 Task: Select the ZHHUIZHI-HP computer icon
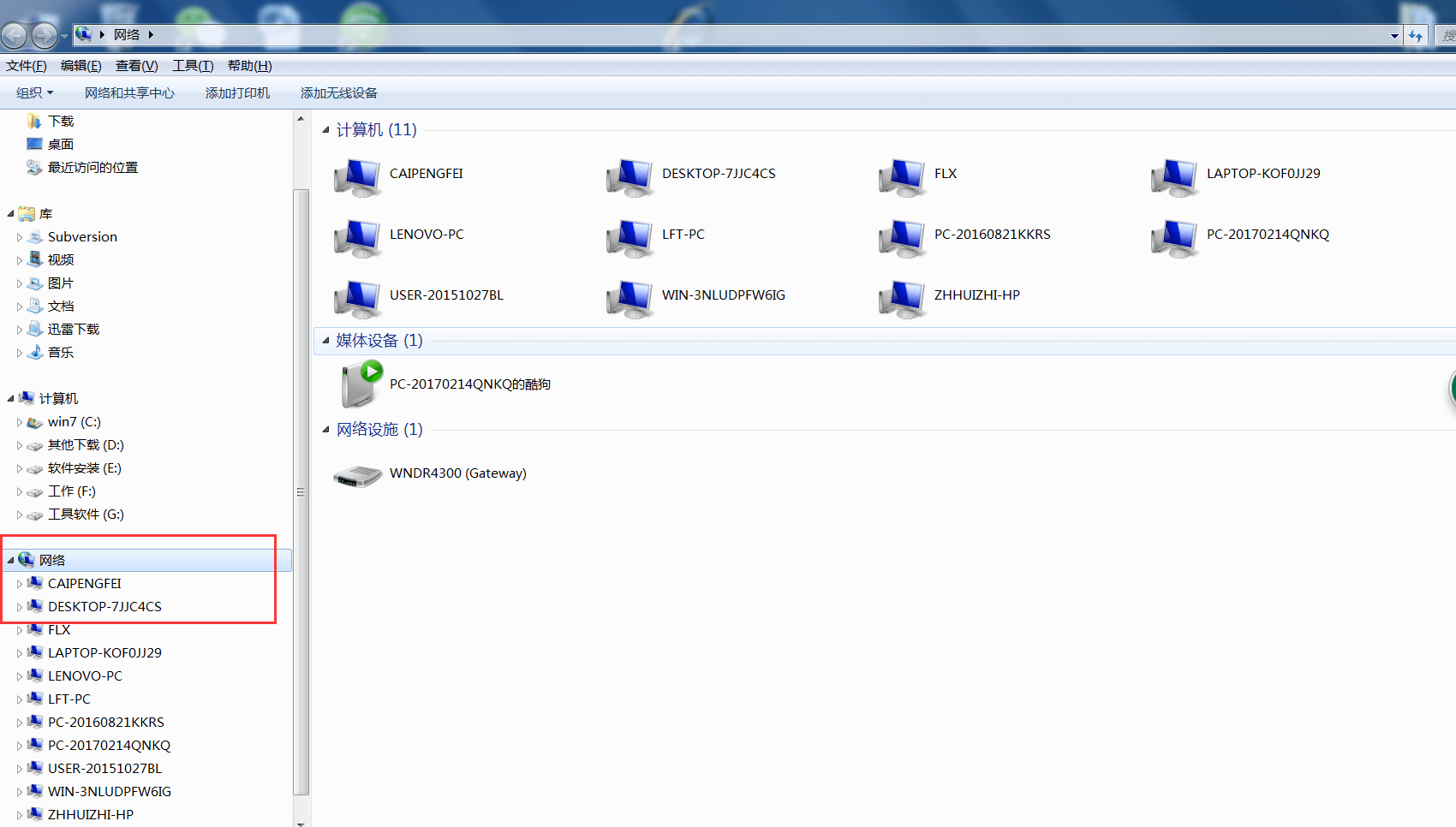pos(903,298)
